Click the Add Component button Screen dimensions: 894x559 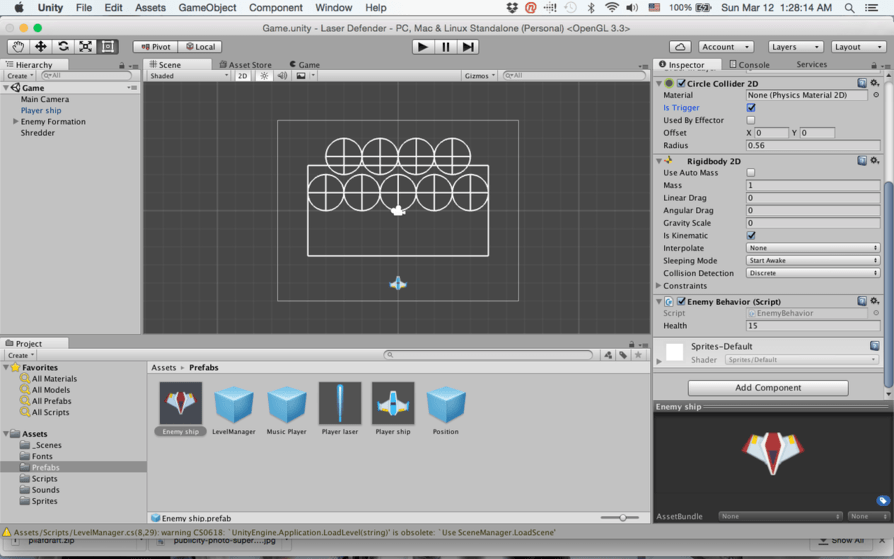click(768, 388)
